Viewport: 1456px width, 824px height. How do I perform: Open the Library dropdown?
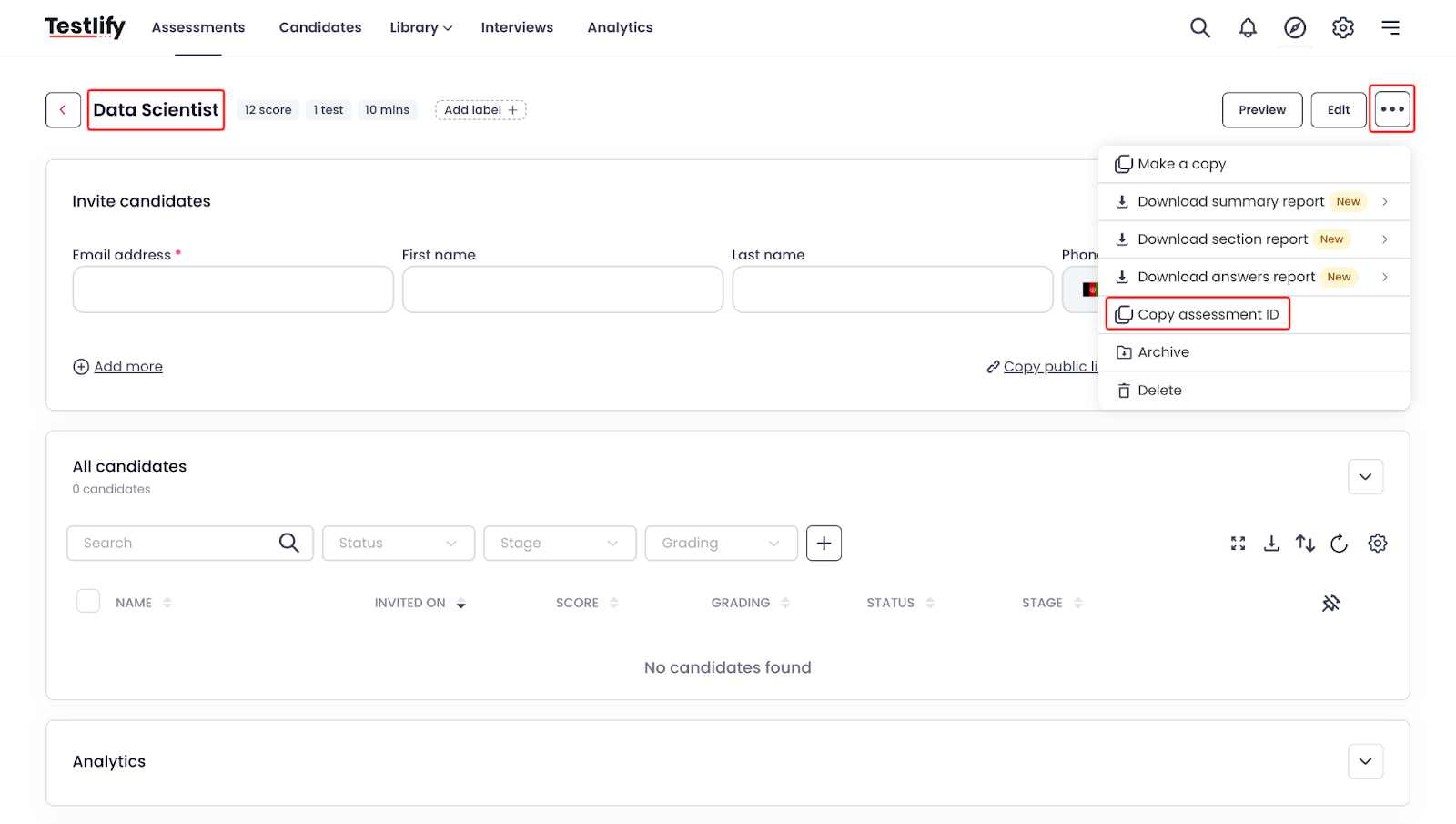click(420, 27)
